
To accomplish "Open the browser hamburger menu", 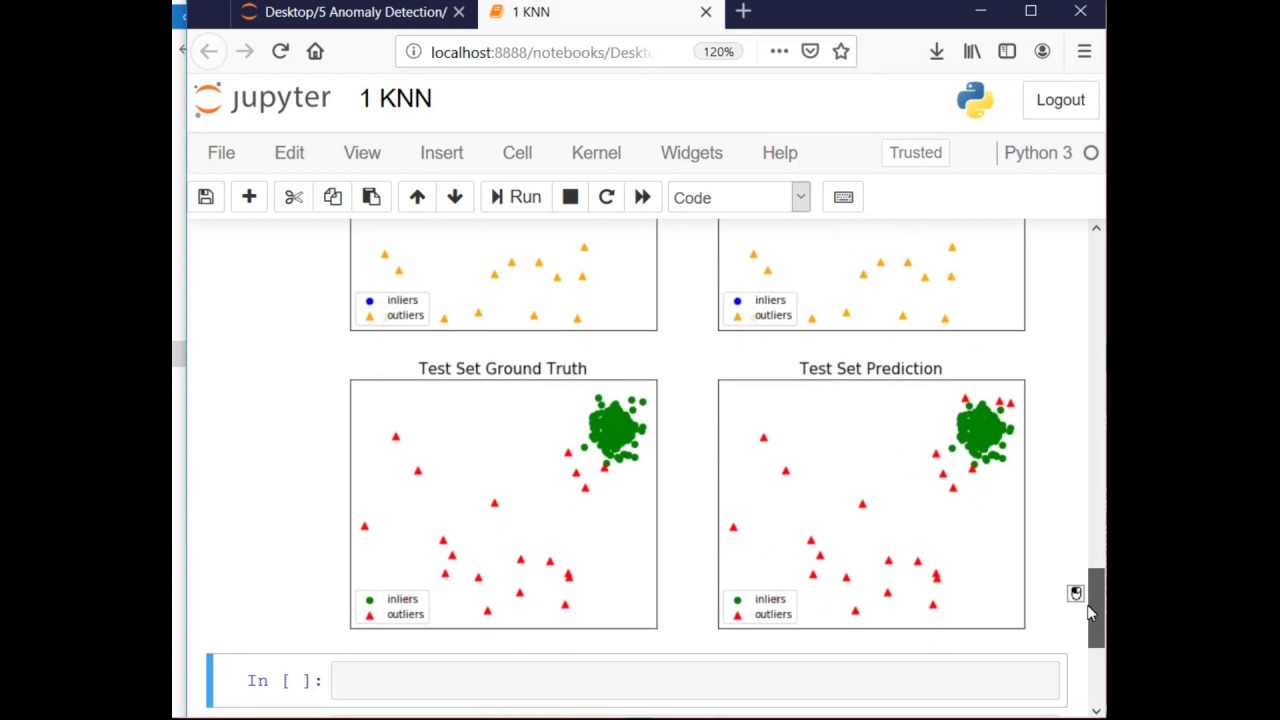I will 1084,51.
